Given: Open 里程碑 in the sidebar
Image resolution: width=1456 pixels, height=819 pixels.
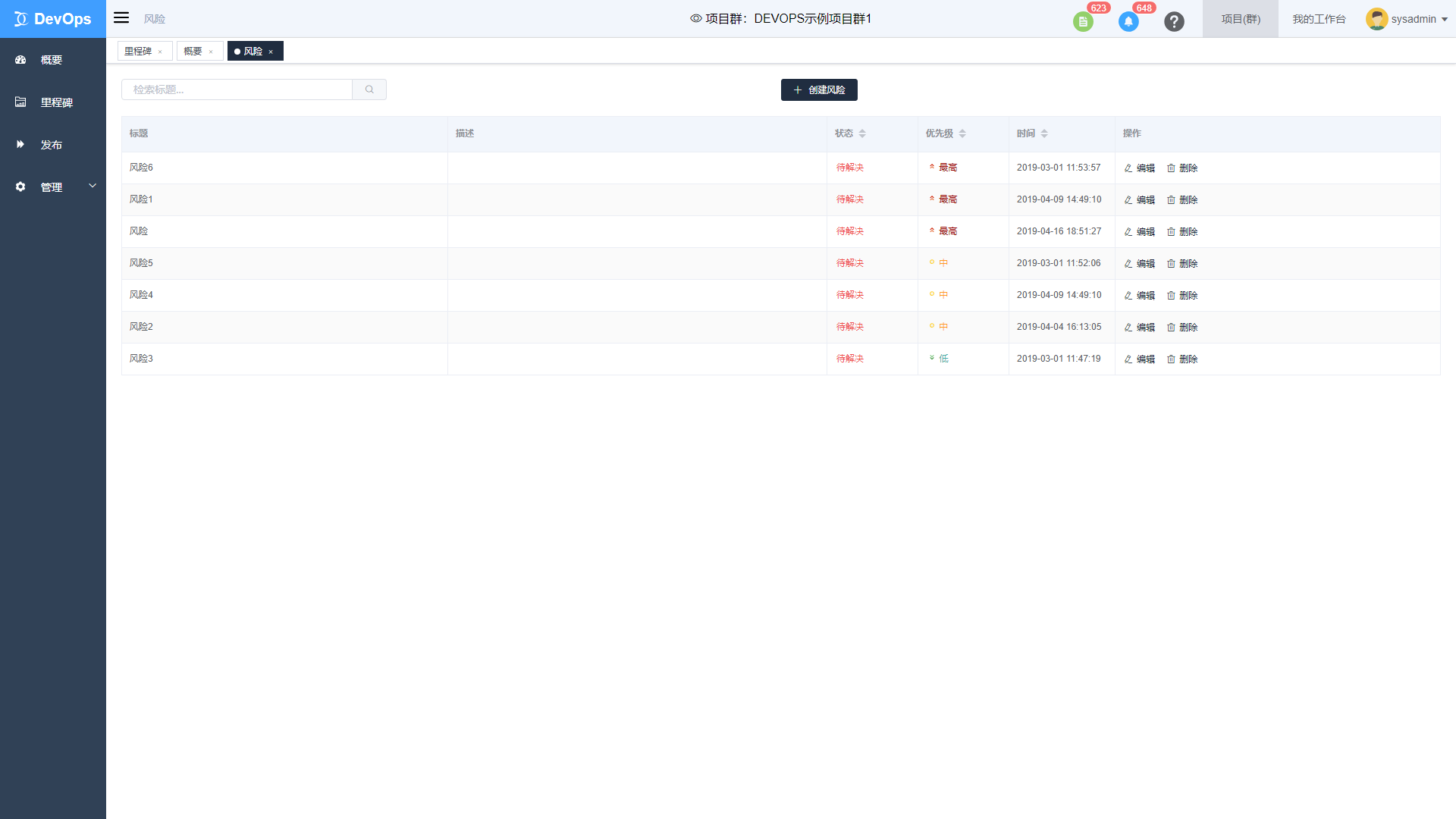Looking at the screenshot, I should pos(53,102).
